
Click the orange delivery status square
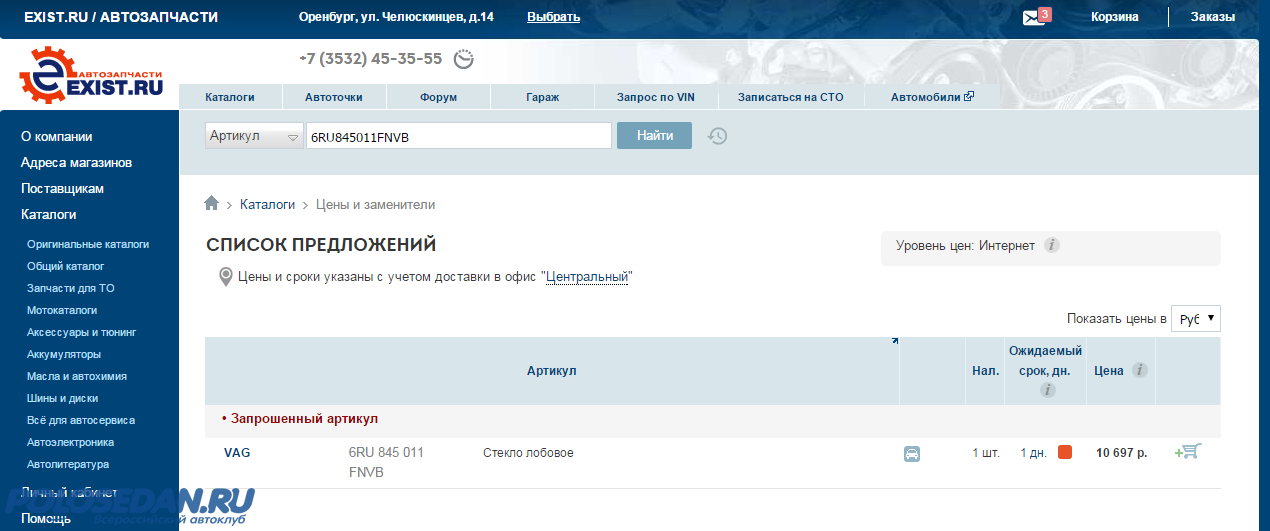click(x=1065, y=452)
